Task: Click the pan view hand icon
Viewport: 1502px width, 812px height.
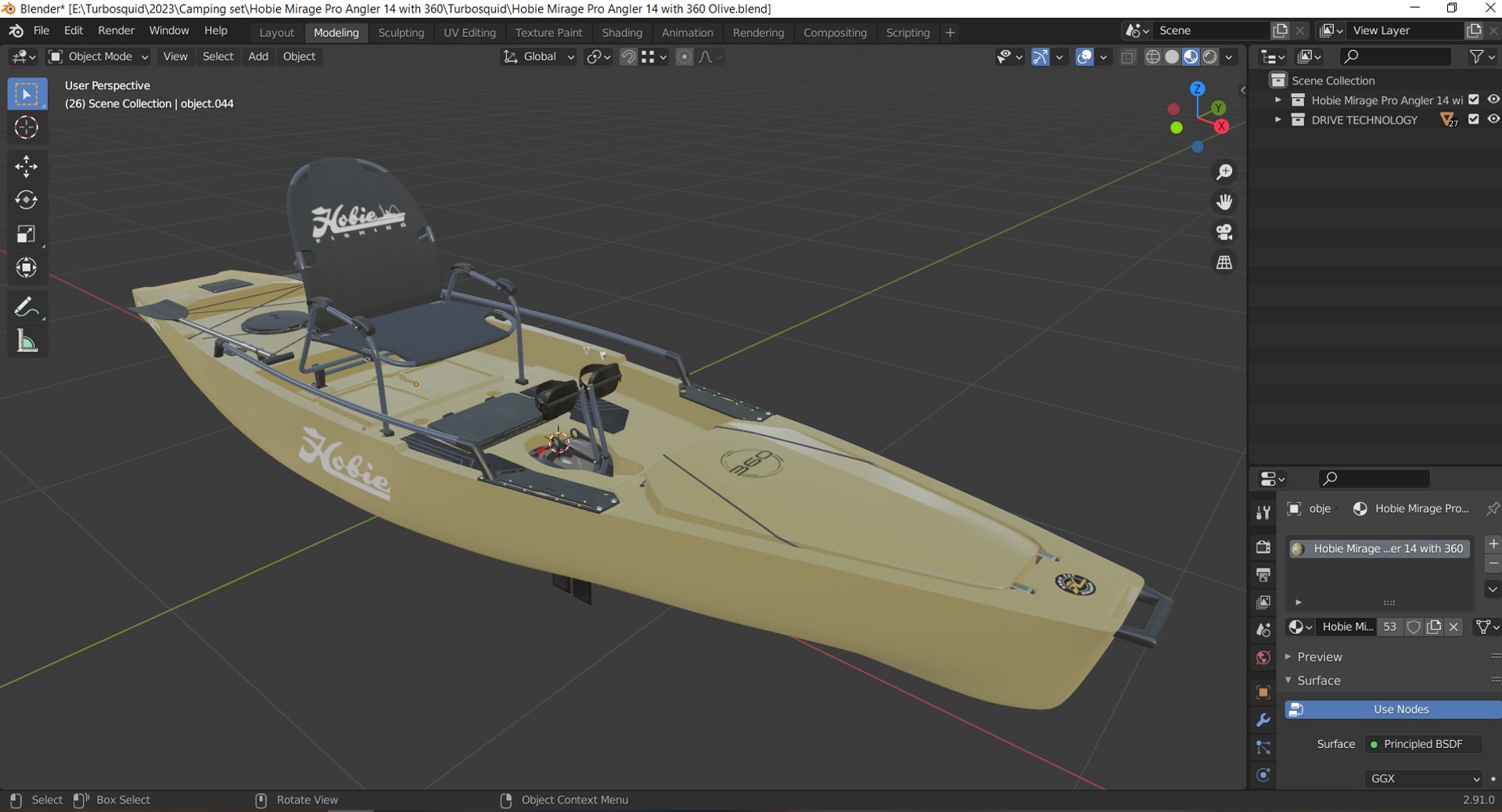Action: point(1224,202)
